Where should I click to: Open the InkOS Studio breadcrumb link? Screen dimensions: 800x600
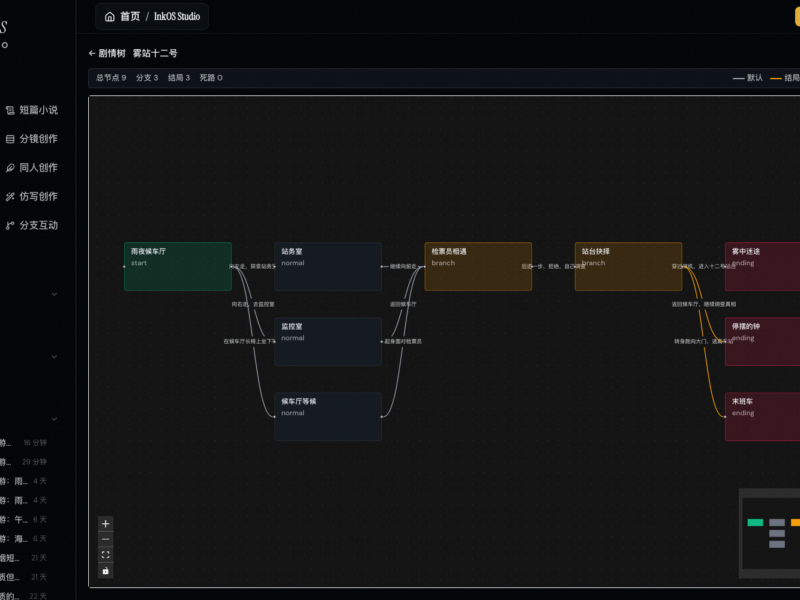(x=177, y=17)
